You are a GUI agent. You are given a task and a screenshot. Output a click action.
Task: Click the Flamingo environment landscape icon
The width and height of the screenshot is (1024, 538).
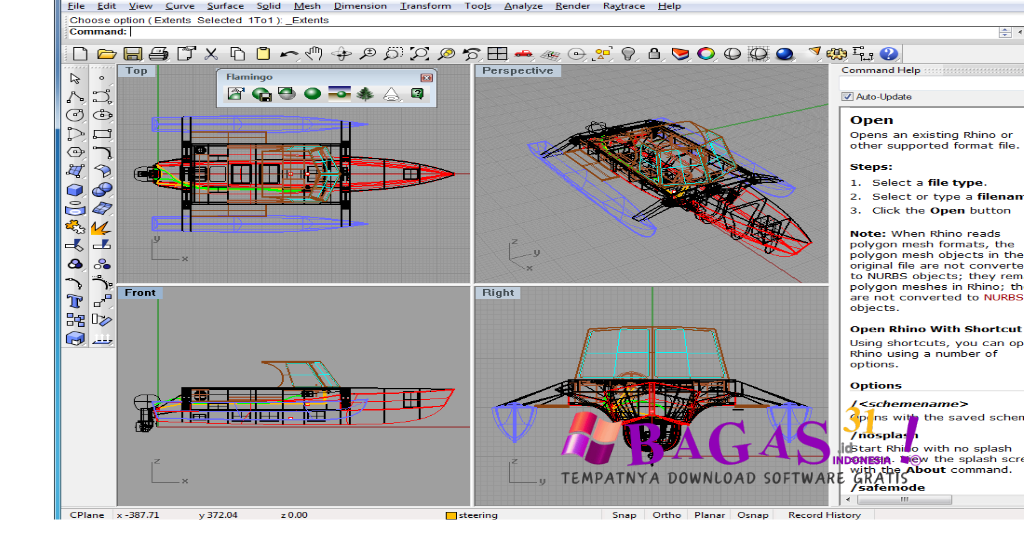339,94
